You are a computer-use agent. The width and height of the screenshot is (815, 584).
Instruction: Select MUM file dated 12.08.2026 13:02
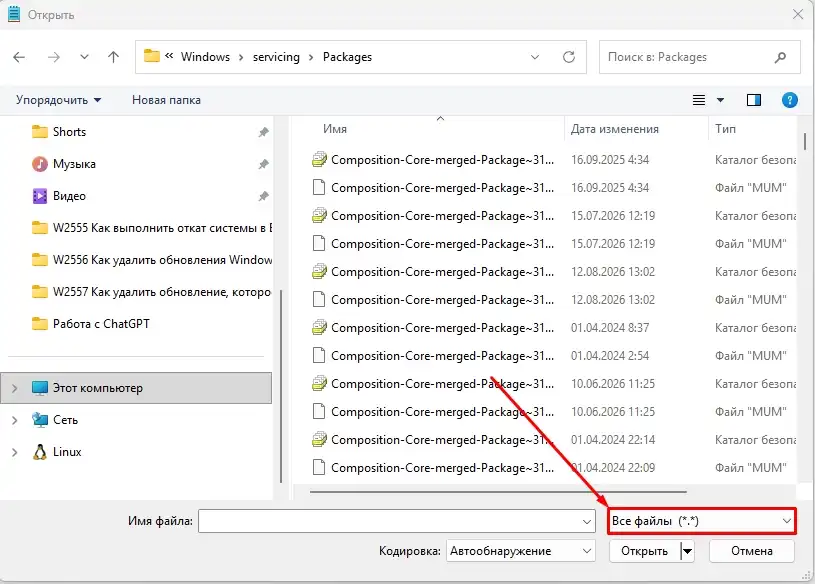pyautogui.click(x=554, y=300)
